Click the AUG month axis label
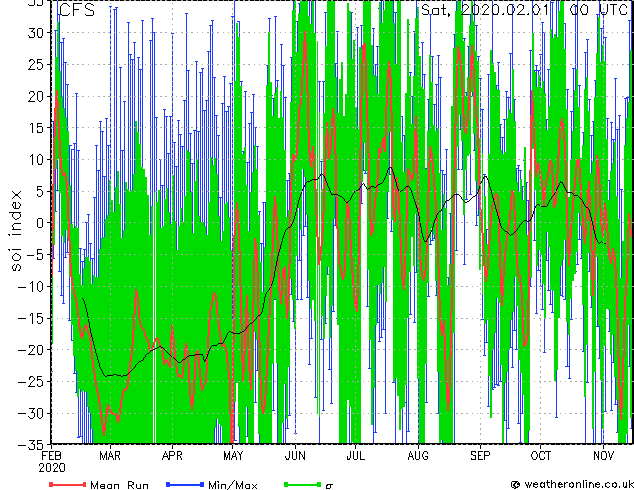The image size is (634, 490). point(418,456)
